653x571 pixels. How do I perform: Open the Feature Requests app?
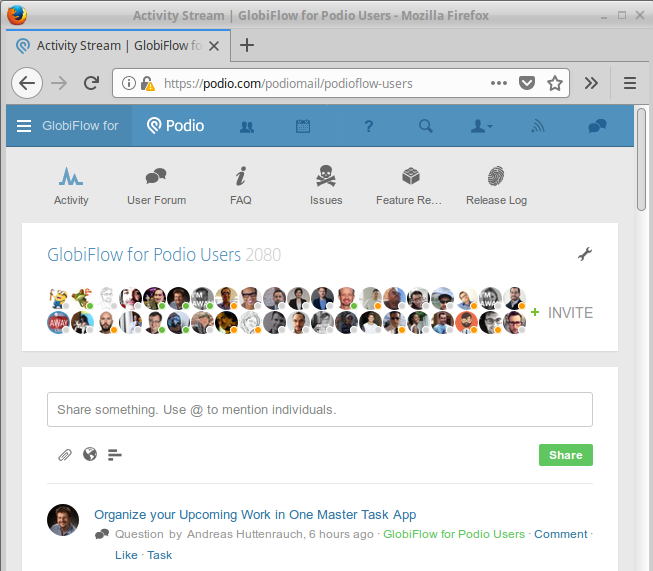pyautogui.click(x=409, y=186)
